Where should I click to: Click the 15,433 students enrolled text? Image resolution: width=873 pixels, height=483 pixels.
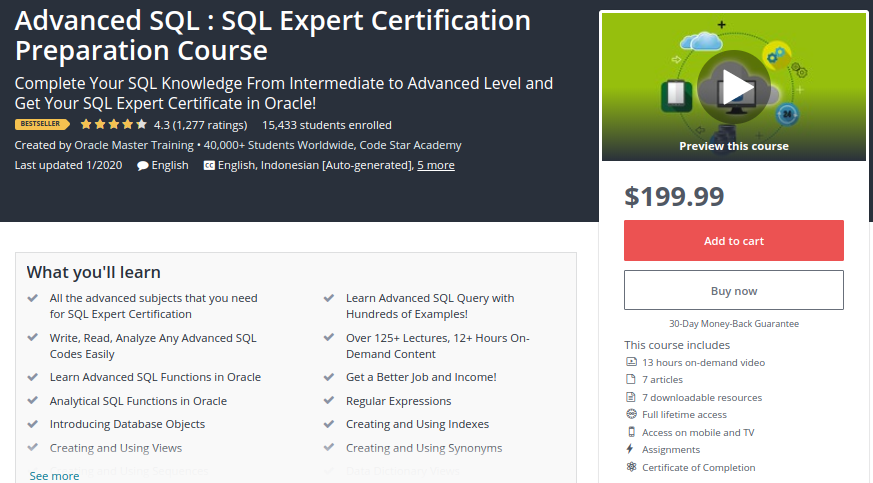(x=327, y=125)
